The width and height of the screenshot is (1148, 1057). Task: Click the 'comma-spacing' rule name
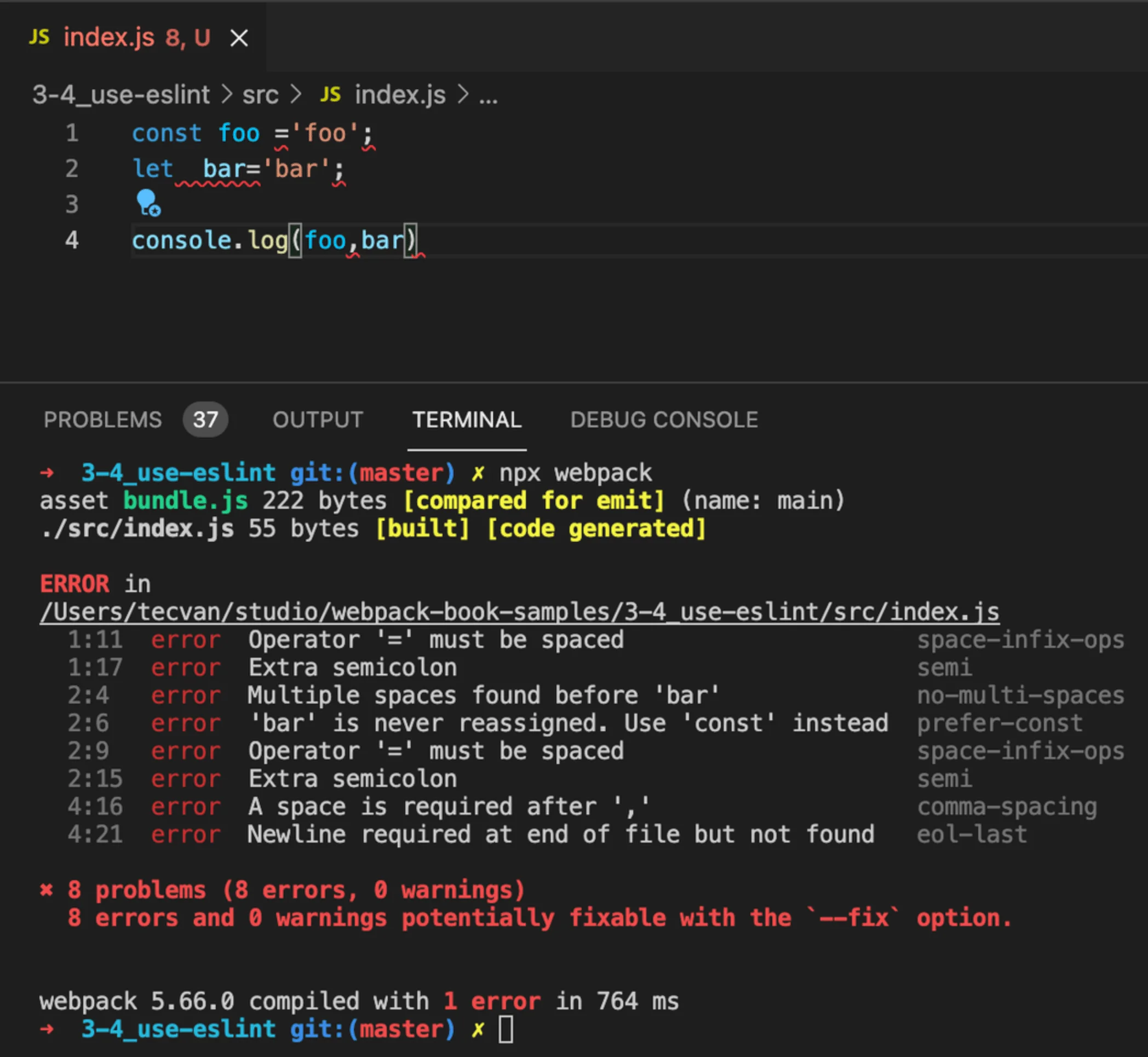coord(1007,807)
